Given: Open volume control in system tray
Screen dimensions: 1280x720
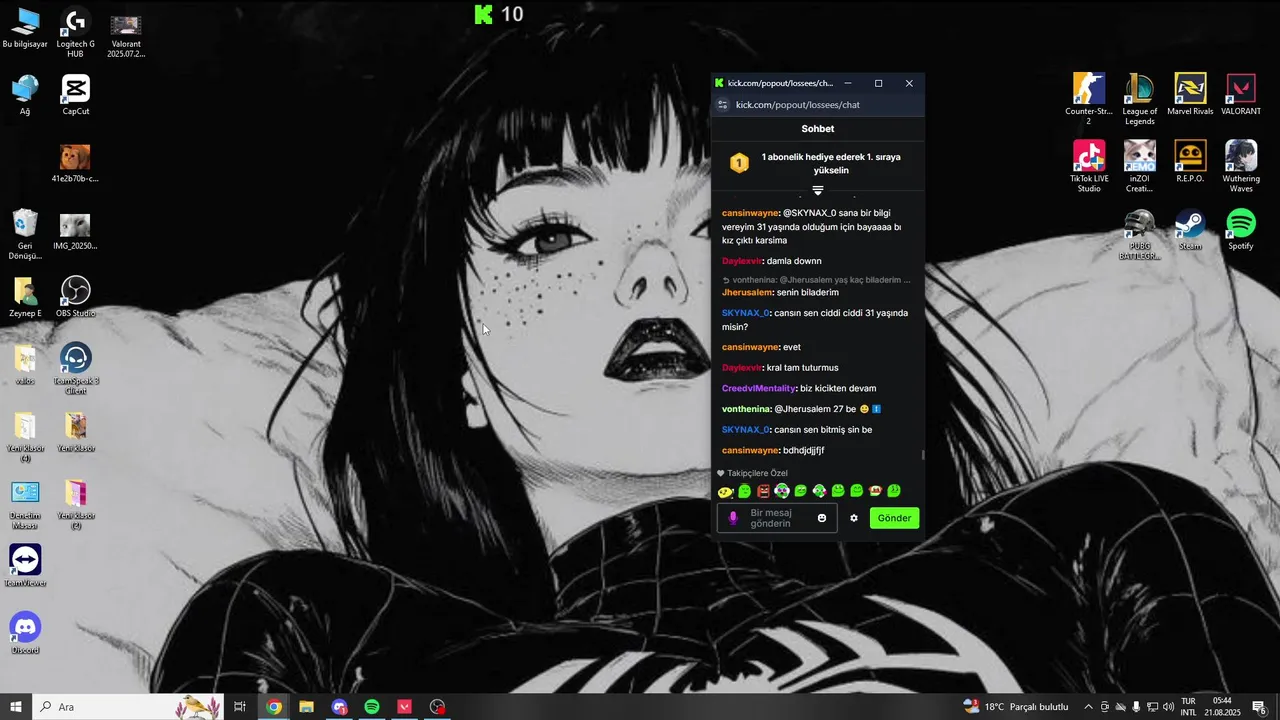Looking at the screenshot, I should pyautogui.click(x=1168, y=707).
